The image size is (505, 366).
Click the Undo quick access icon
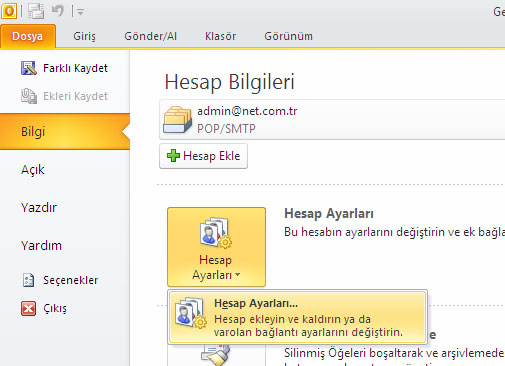coord(58,11)
